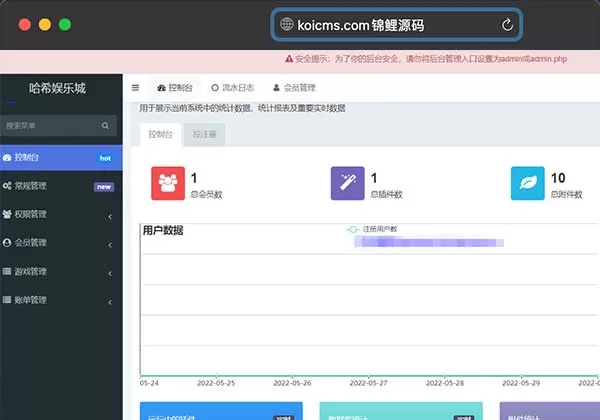
Task: Click the new badge on 常规管理
Action: tap(104, 187)
